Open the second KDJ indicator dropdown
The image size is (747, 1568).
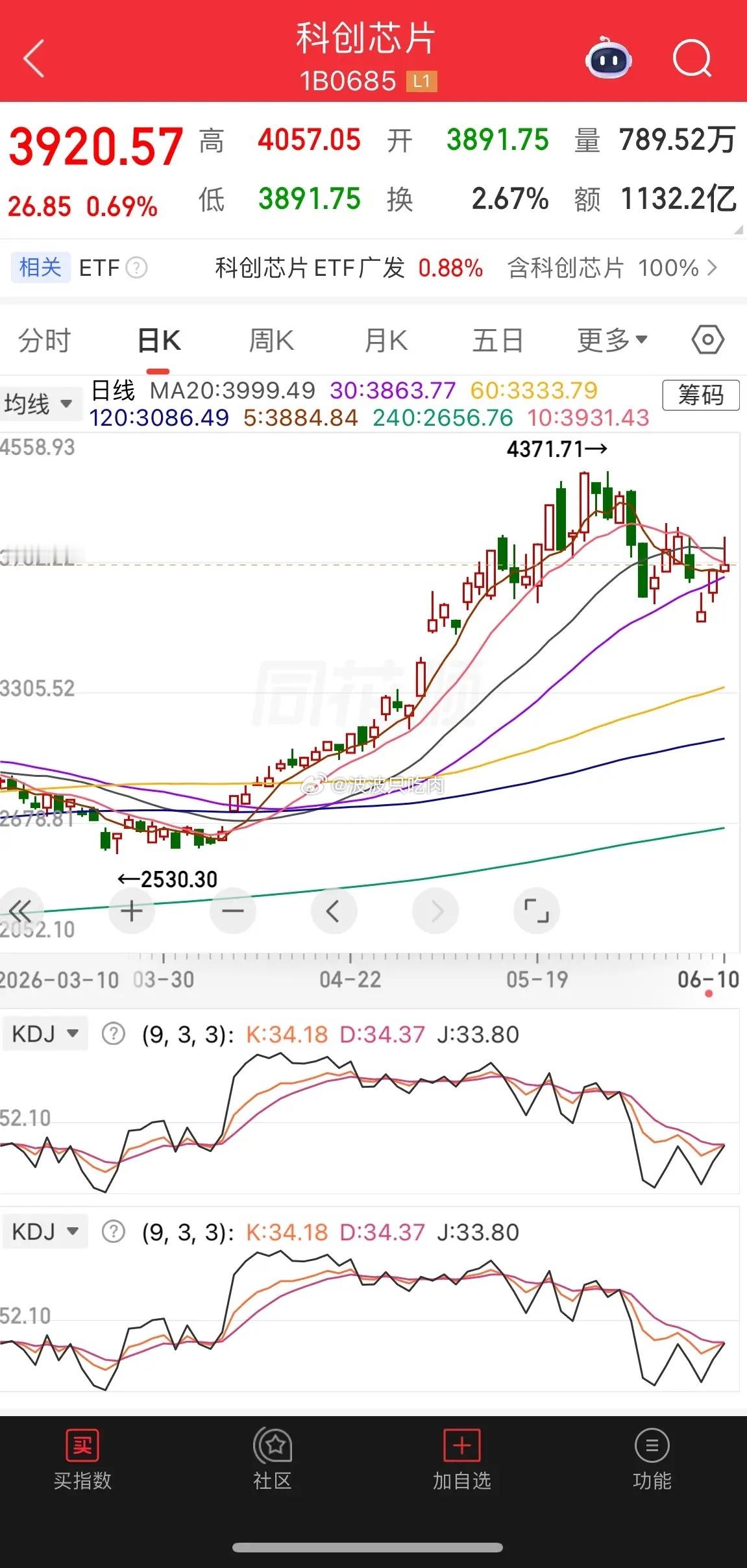45,1231
